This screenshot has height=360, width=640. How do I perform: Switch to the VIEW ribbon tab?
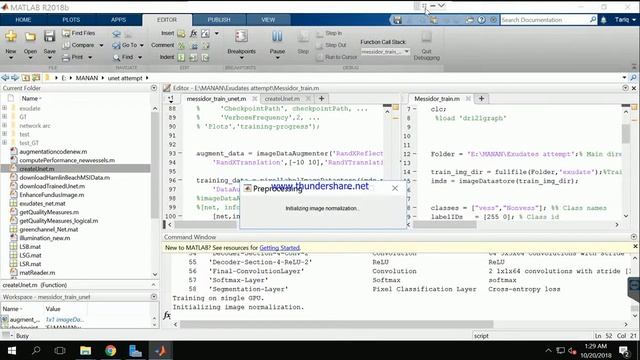(268, 20)
